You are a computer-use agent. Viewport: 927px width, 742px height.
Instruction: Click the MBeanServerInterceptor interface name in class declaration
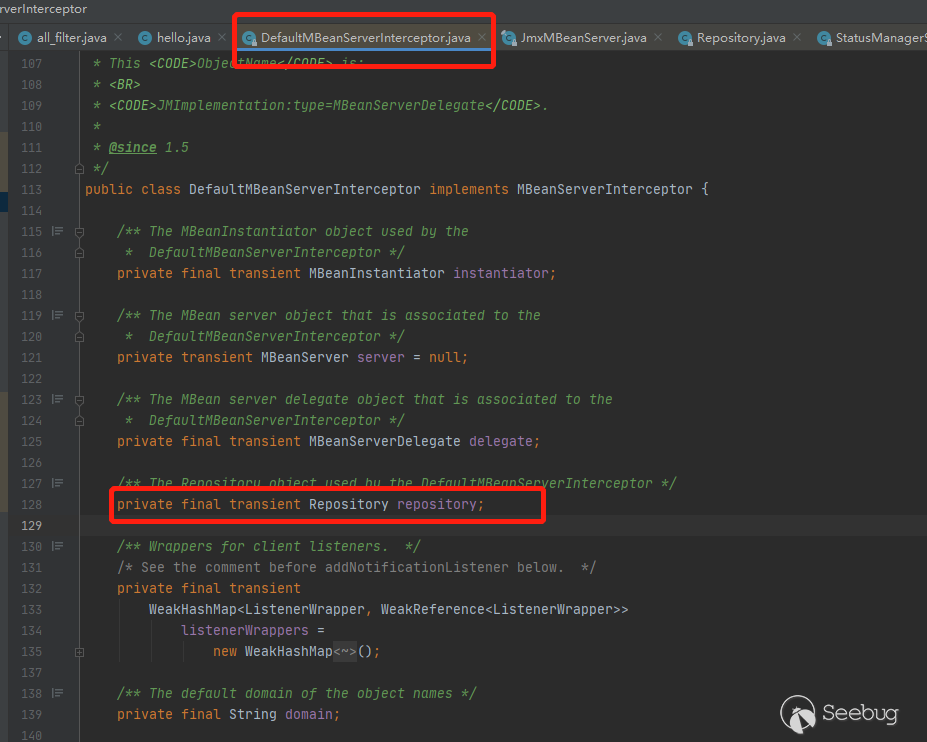[603, 189]
